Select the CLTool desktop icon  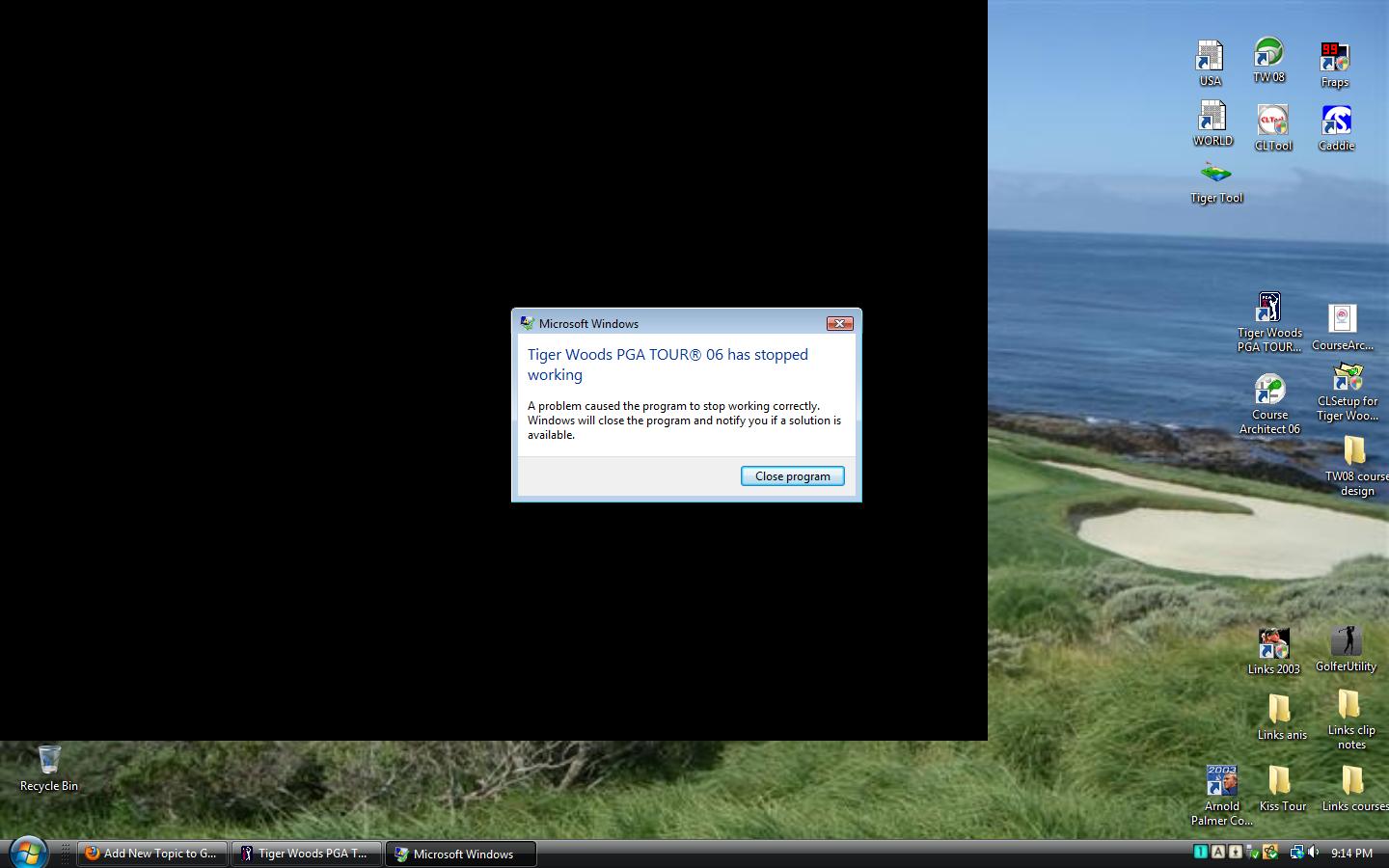(x=1272, y=128)
